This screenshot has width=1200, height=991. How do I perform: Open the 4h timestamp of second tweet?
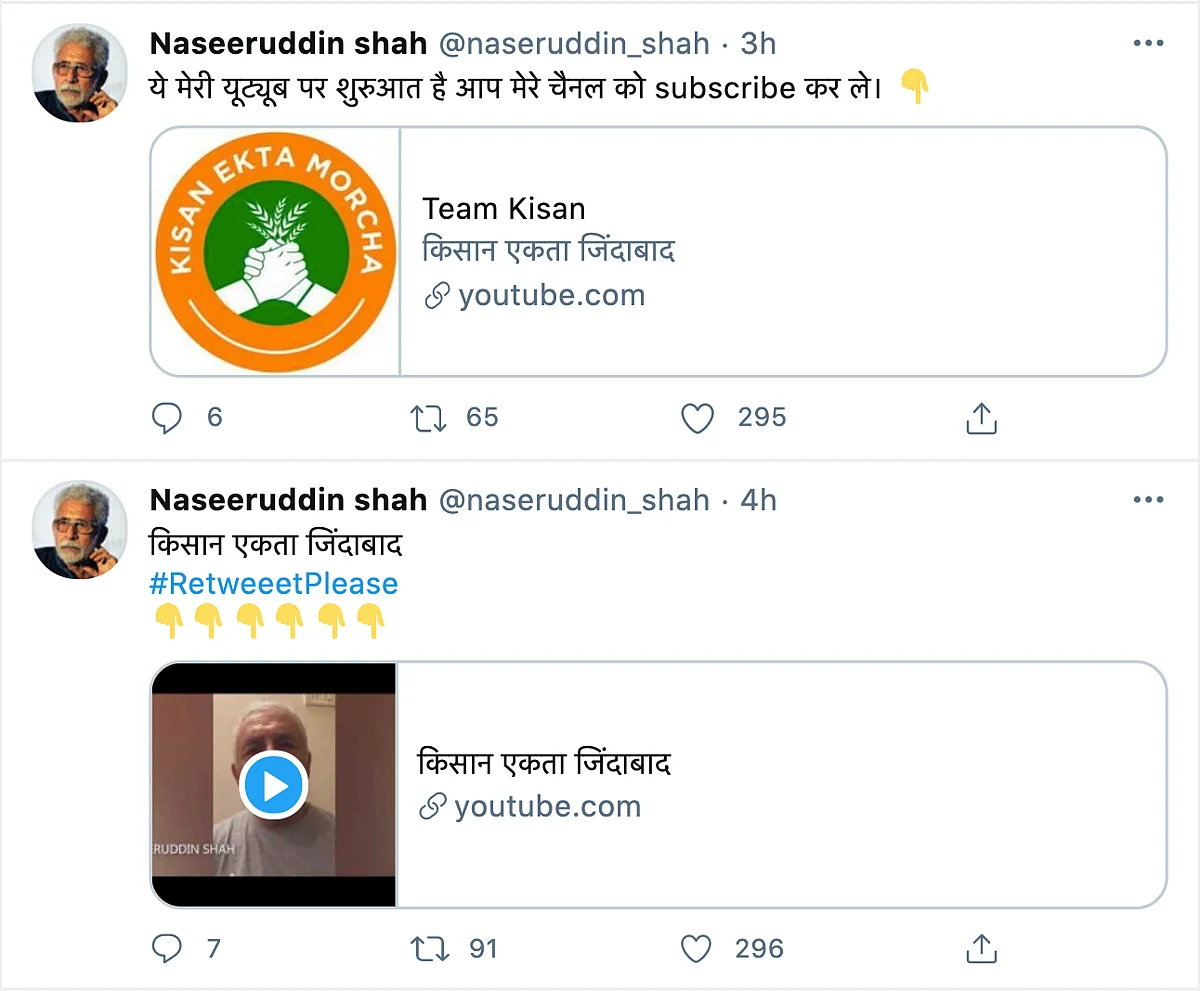click(x=758, y=499)
